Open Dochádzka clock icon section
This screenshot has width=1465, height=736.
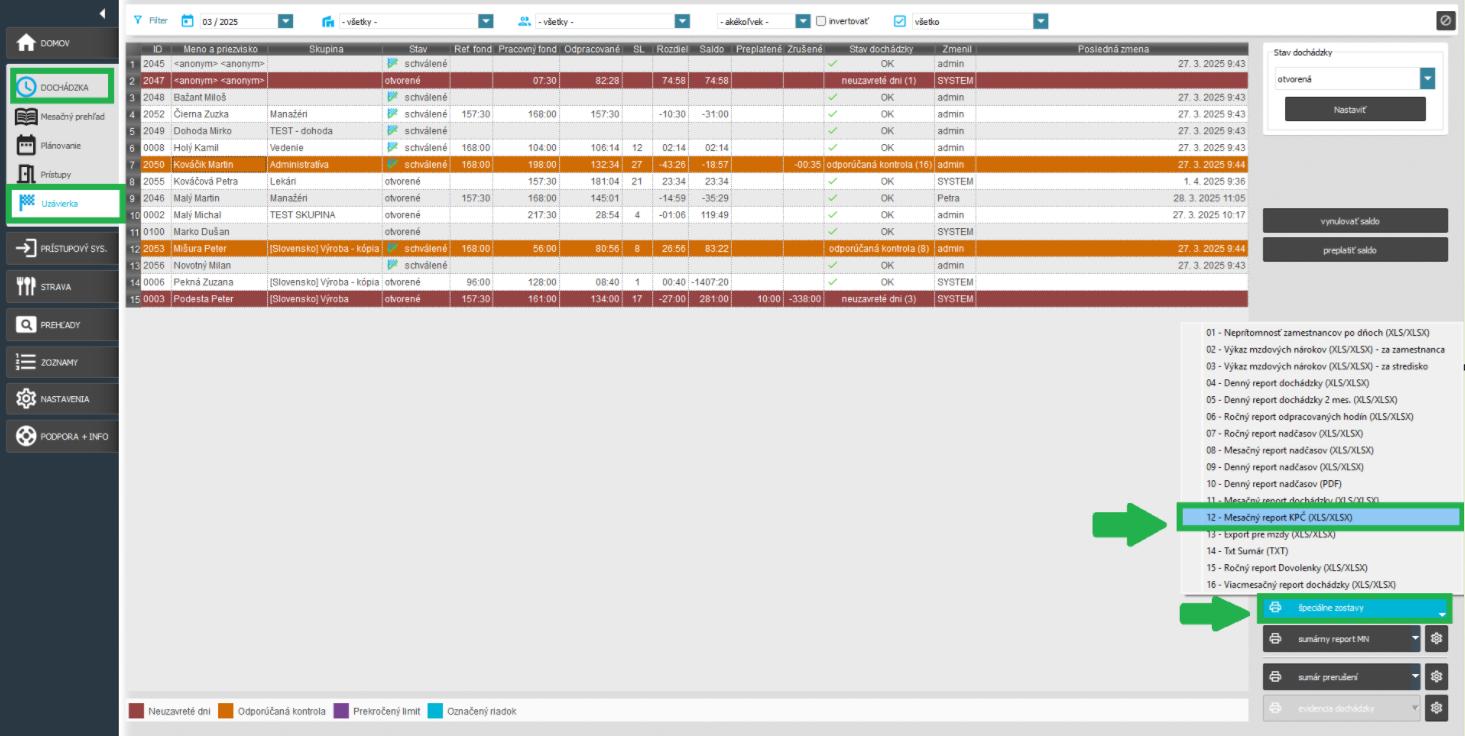coord(27,87)
